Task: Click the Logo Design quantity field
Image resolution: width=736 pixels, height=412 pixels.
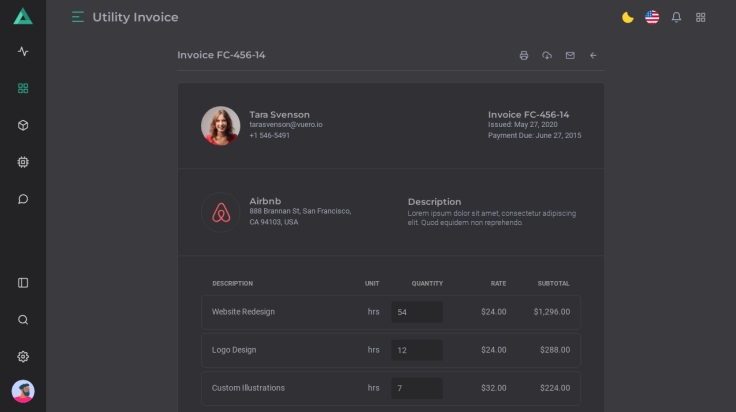Action: [416, 350]
